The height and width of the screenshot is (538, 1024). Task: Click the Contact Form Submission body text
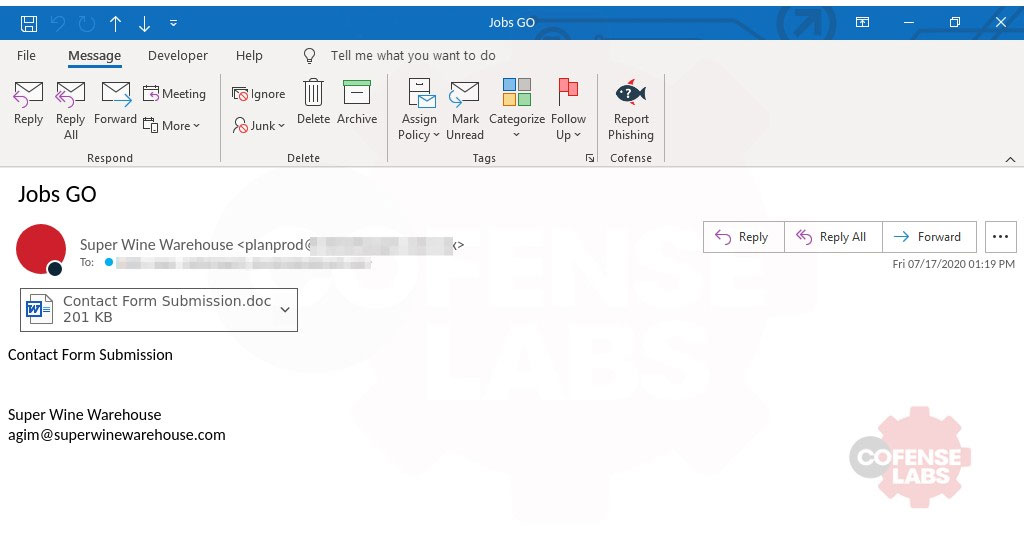point(90,355)
